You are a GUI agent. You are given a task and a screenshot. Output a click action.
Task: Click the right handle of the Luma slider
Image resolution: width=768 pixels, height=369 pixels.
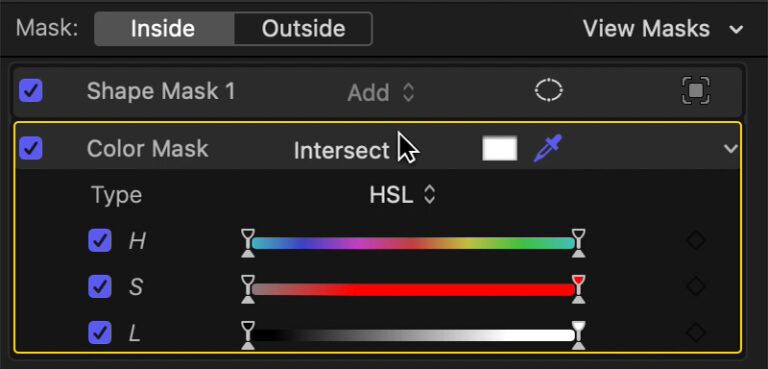(x=578, y=335)
